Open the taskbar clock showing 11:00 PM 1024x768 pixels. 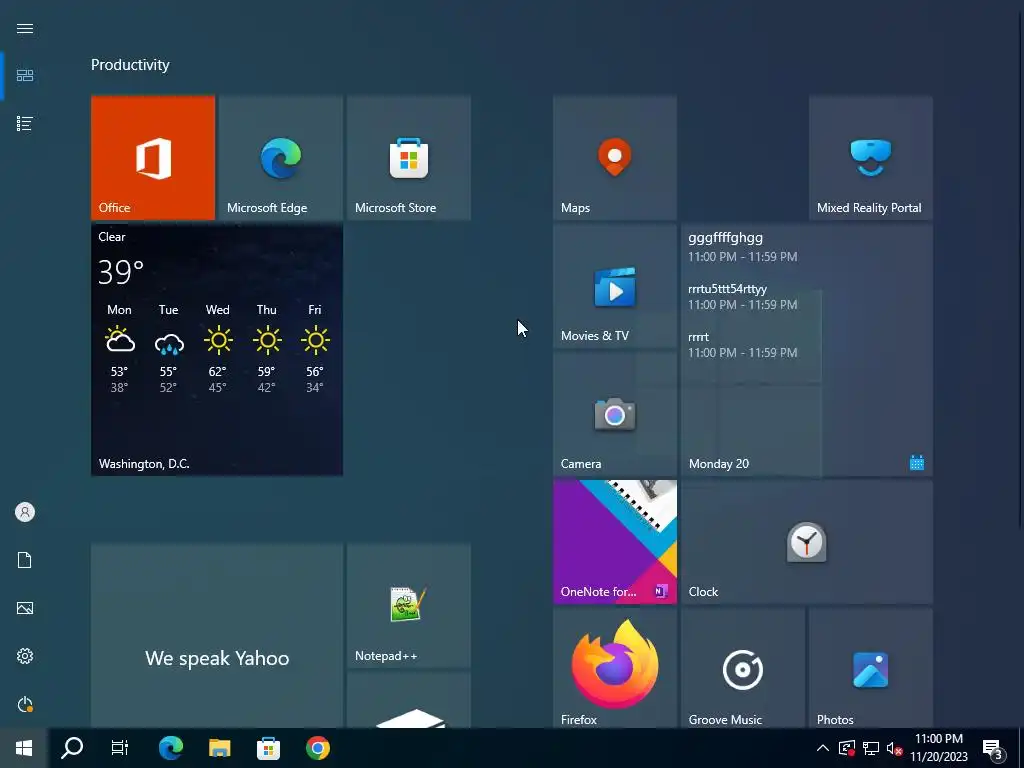point(939,748)
